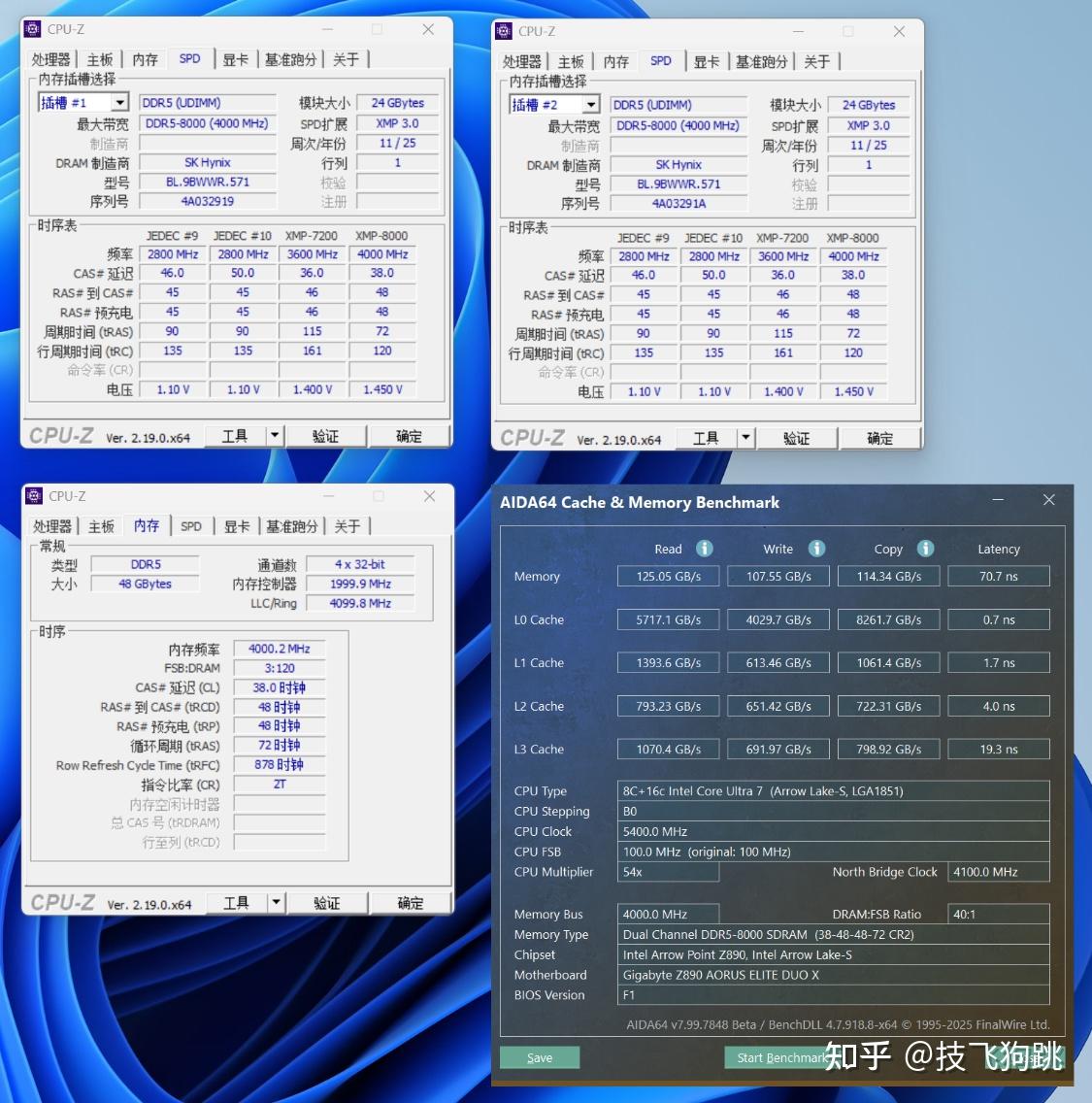The height and width of the screenshot is (1103, 1092).
Task: Click 确定 button in memory window
Action: [x=411, y=903]
